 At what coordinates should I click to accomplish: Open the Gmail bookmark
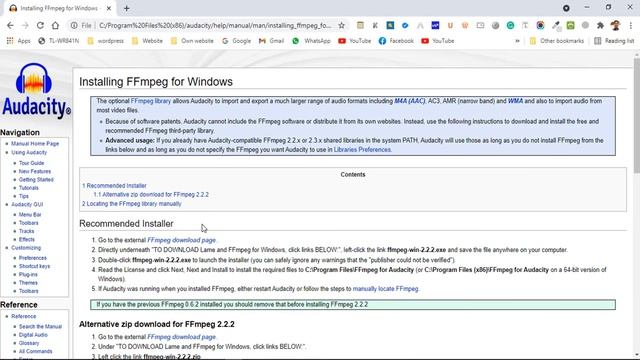[x=271, y=41]
